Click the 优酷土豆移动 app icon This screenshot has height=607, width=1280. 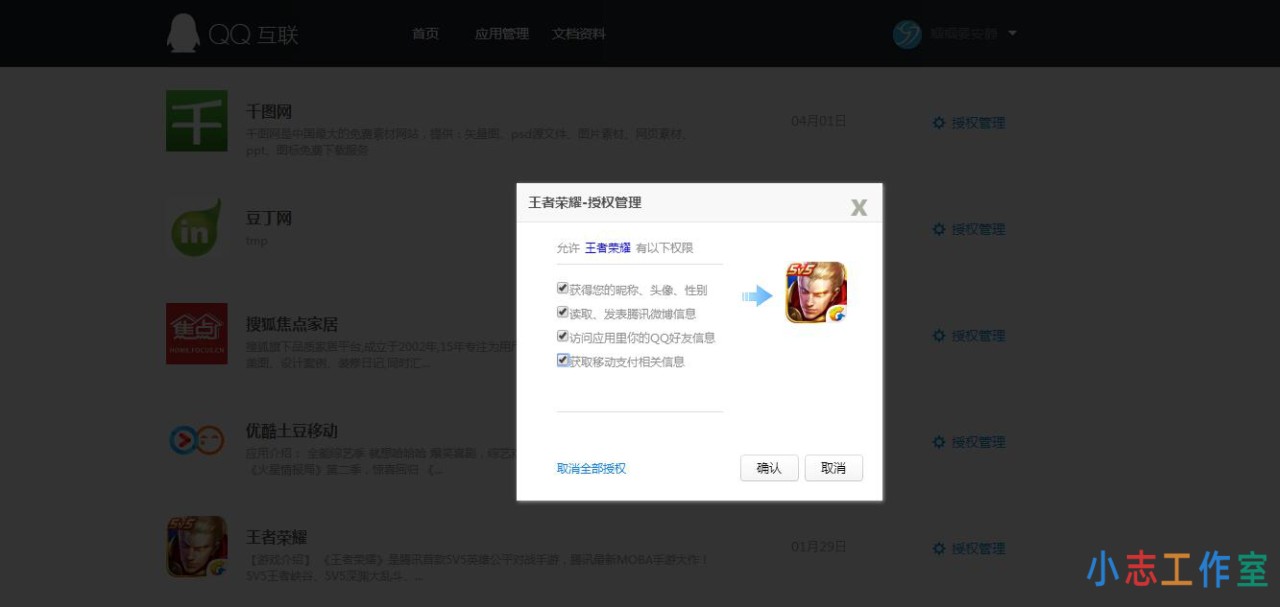click(x=196, y=440)
